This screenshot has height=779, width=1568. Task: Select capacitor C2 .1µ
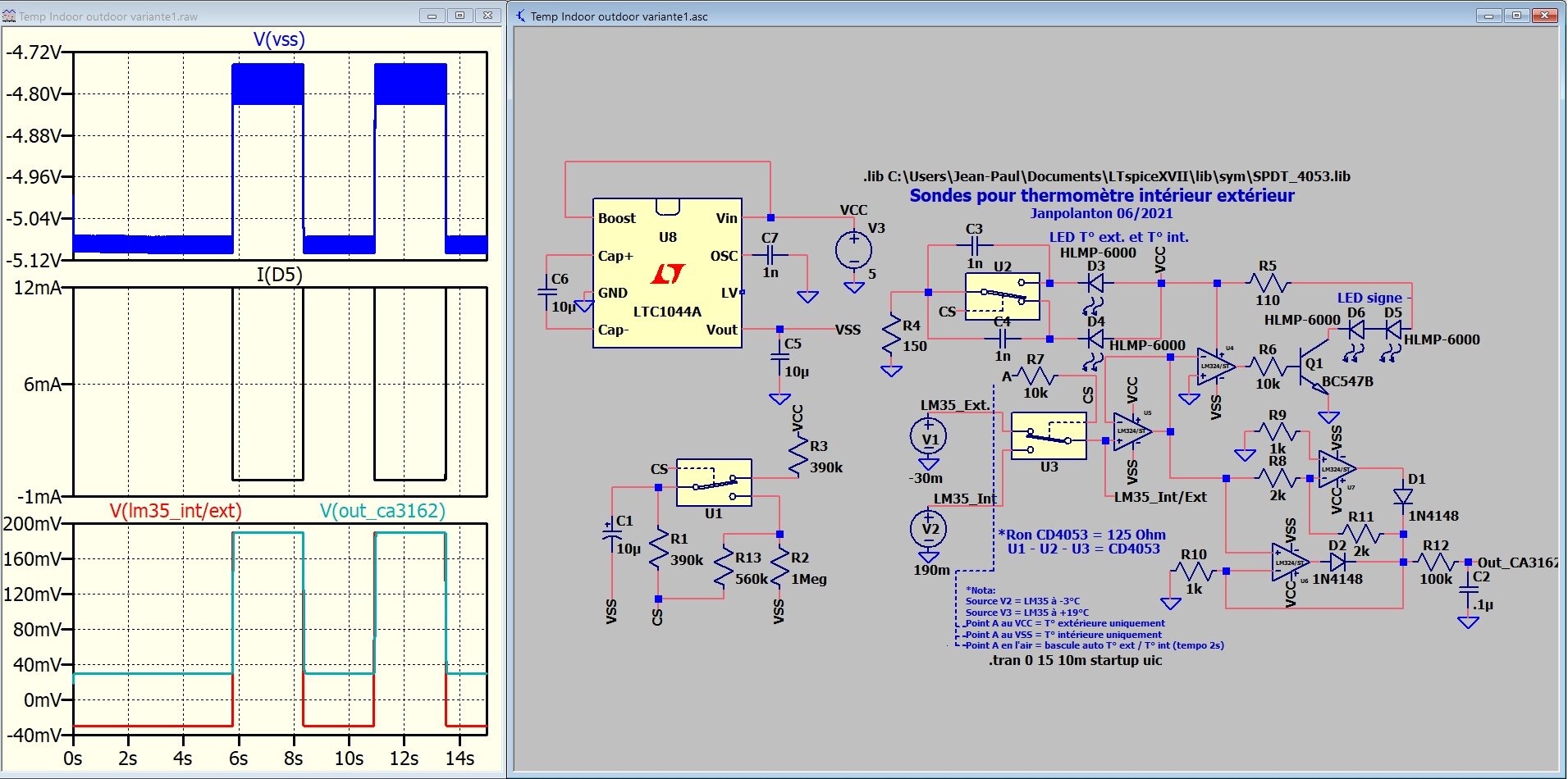pyautogui.click(x=1468, y=590)
